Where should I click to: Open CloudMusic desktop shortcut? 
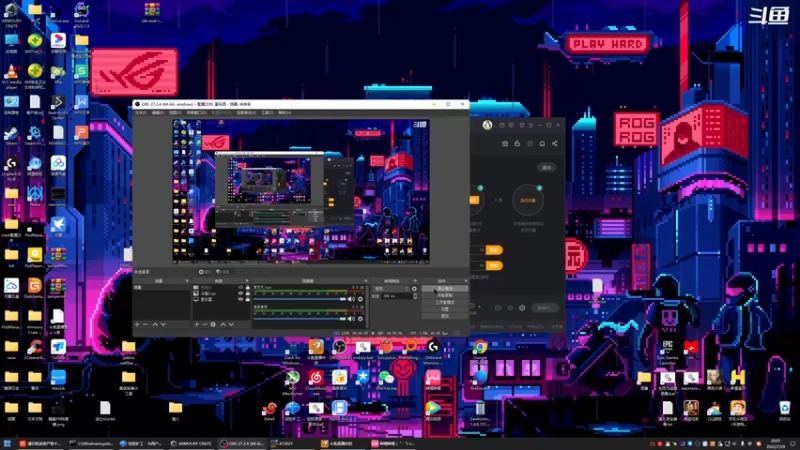[x=316, y=381]
